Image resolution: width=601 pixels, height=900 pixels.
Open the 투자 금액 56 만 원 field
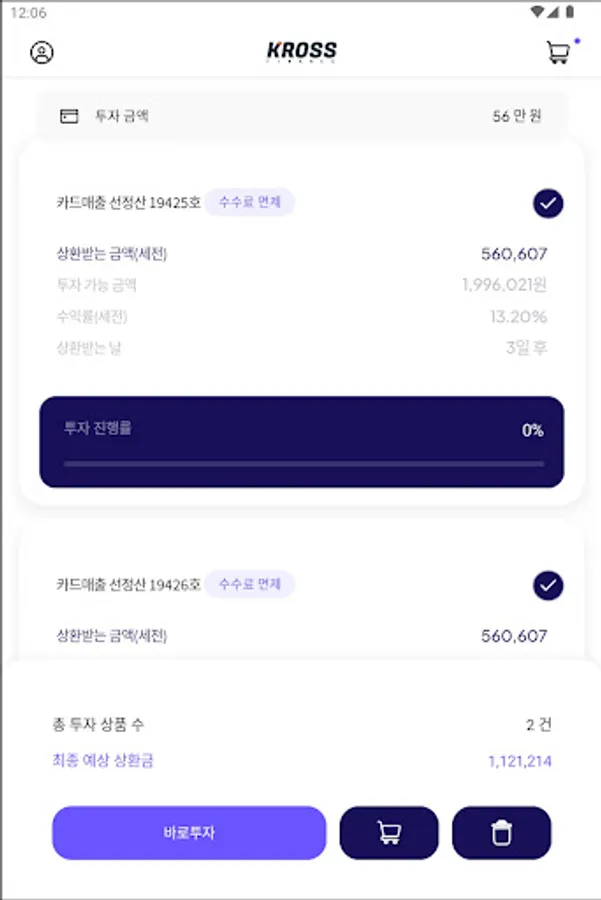[x=300, y=116]
